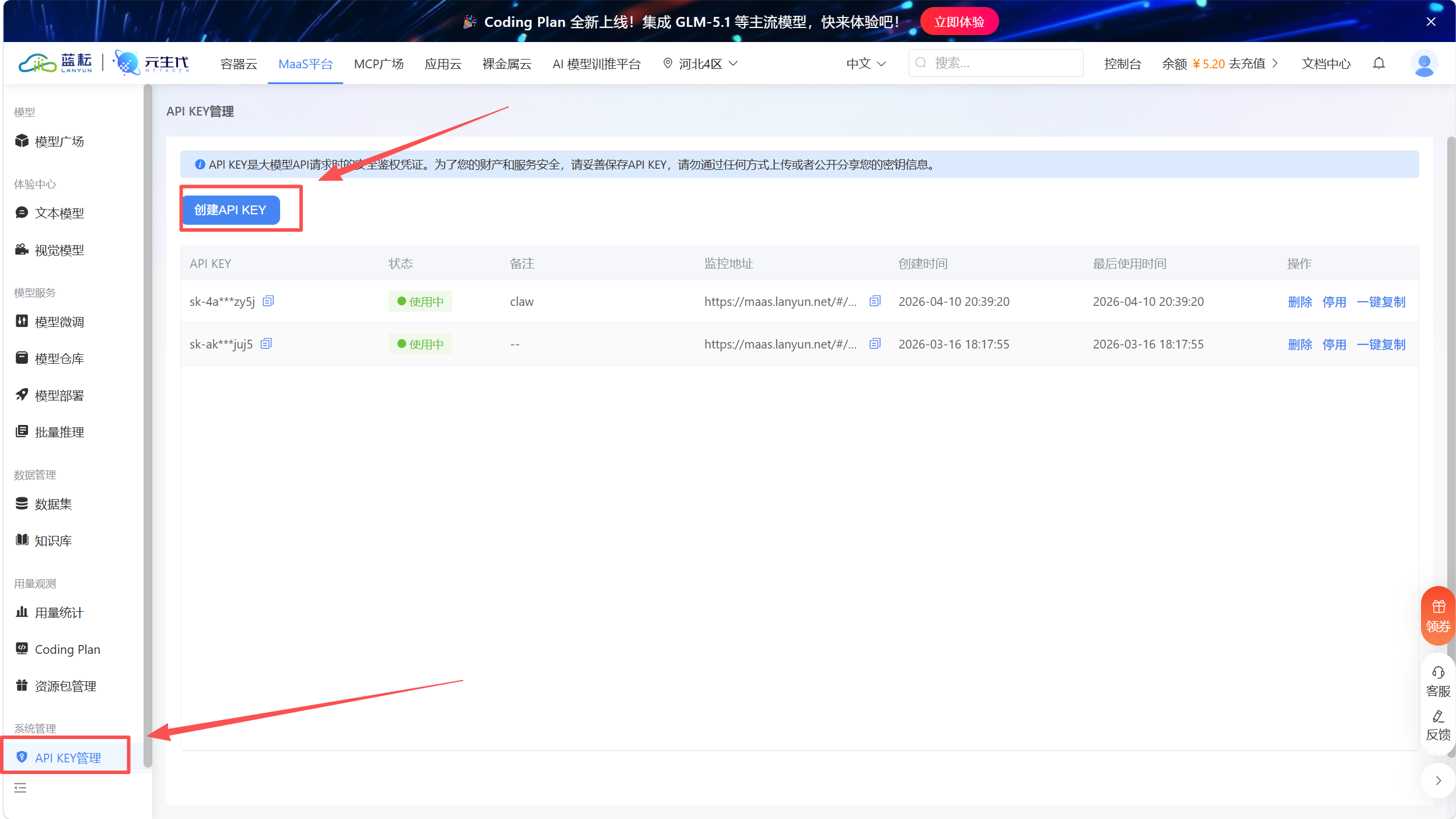The height and width of the screenshot is (819, 1456).
Task: Click the sidebar vertical scrollbar
Action: click(x=148, y=426)
